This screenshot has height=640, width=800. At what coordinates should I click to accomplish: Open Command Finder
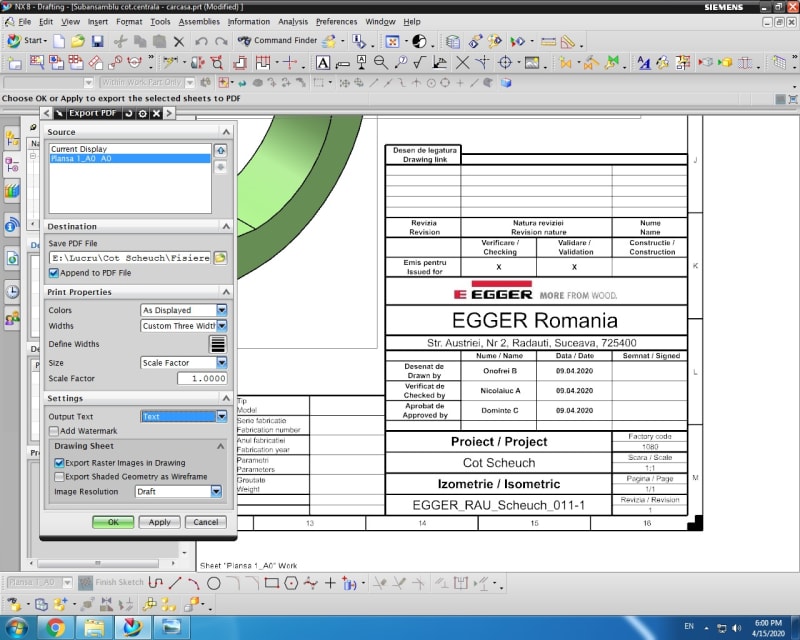point(278,40)
